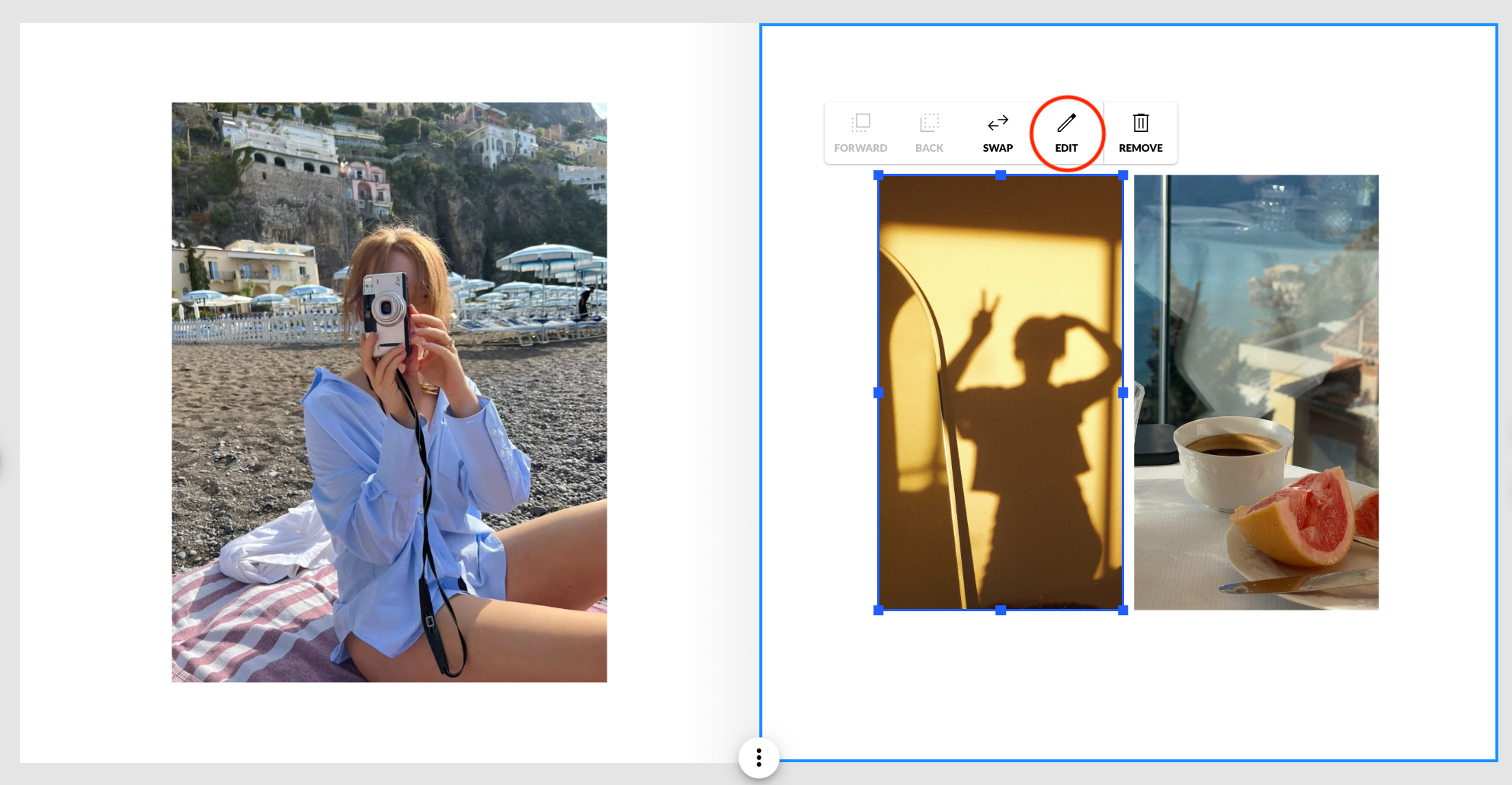The height and width of the screenshot is (785, 1512).
Task: Select the Edit pencil tool
Action: (1066, 122)
